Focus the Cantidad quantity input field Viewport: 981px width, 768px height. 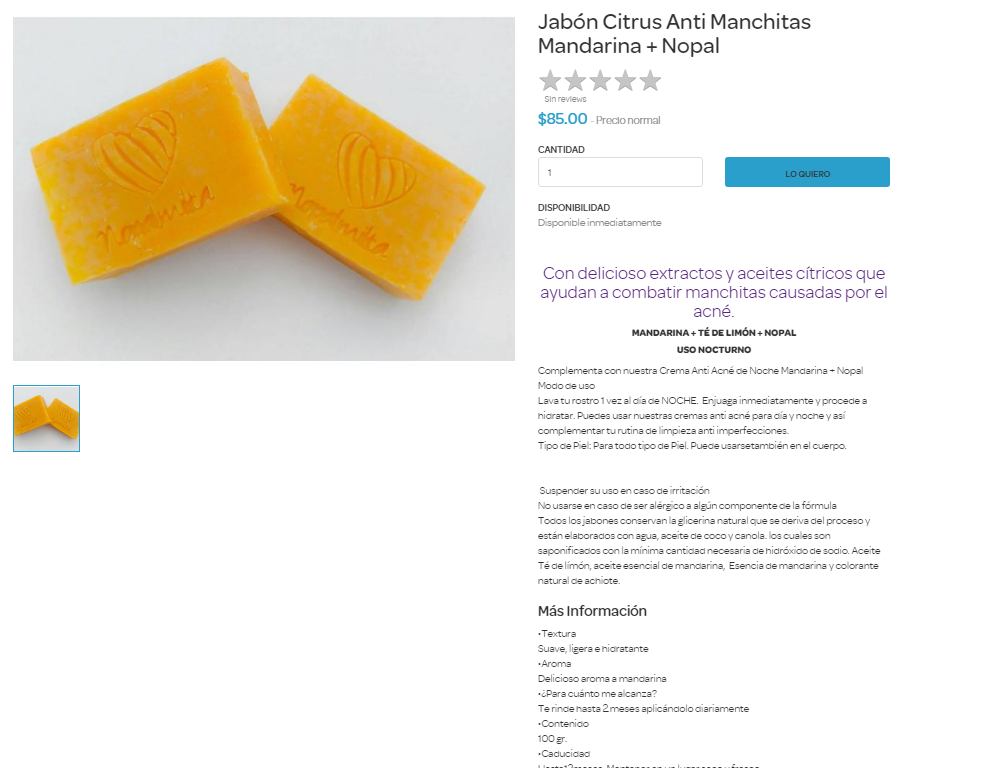[x=620, y=172]
